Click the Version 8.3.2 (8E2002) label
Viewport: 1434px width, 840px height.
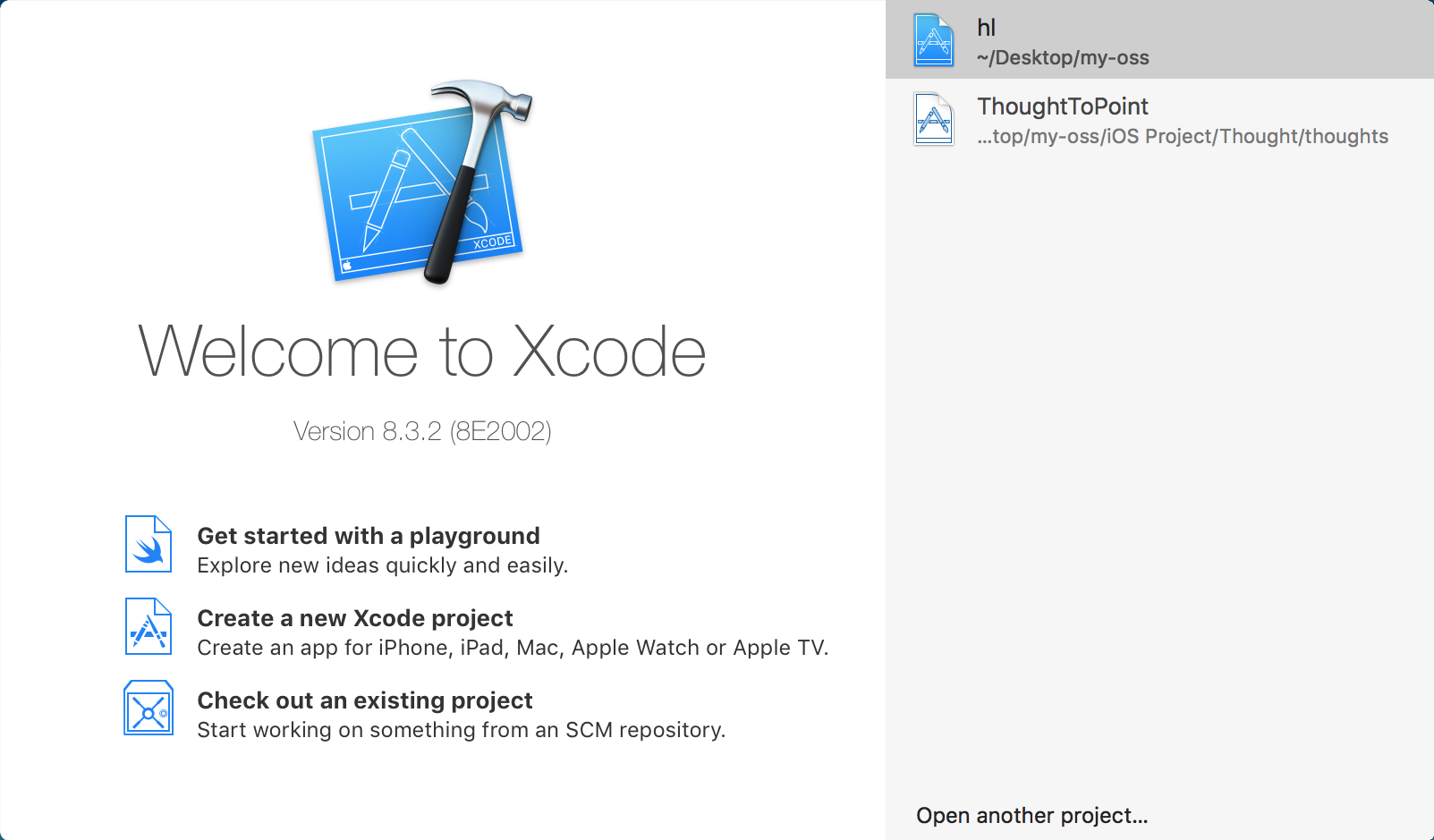tap(422, 431)
